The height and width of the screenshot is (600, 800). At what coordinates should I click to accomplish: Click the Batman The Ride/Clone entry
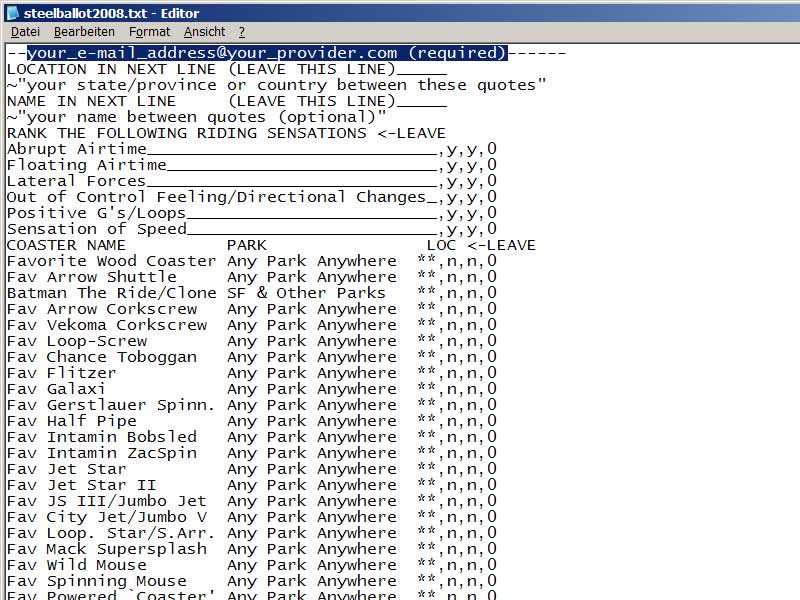point(111,293)
